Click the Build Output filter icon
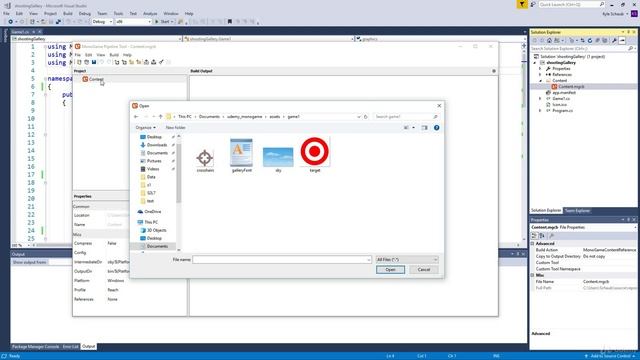 [493, 71]
